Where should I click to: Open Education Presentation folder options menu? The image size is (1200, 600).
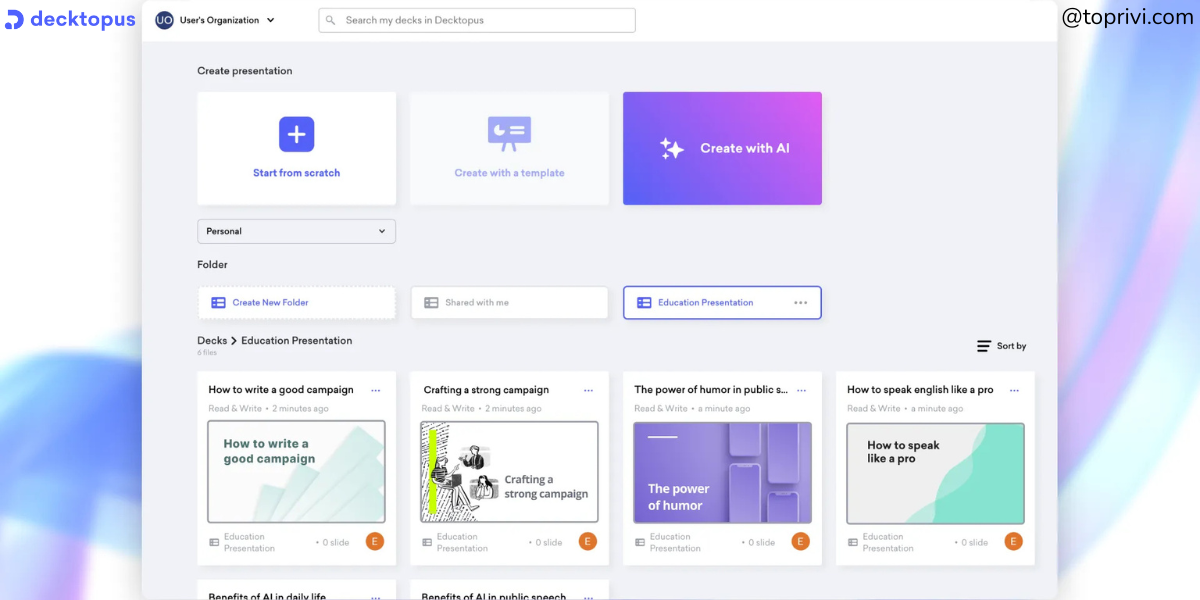[800, 303]
